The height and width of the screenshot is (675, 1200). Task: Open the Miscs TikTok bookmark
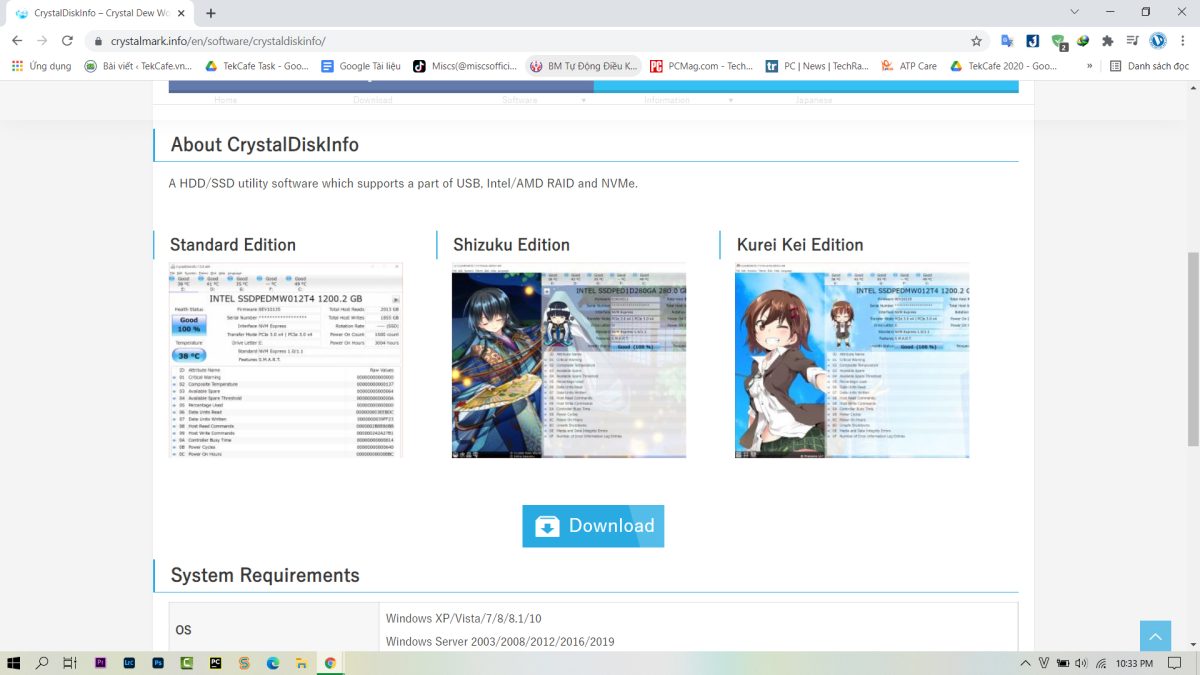465,66
